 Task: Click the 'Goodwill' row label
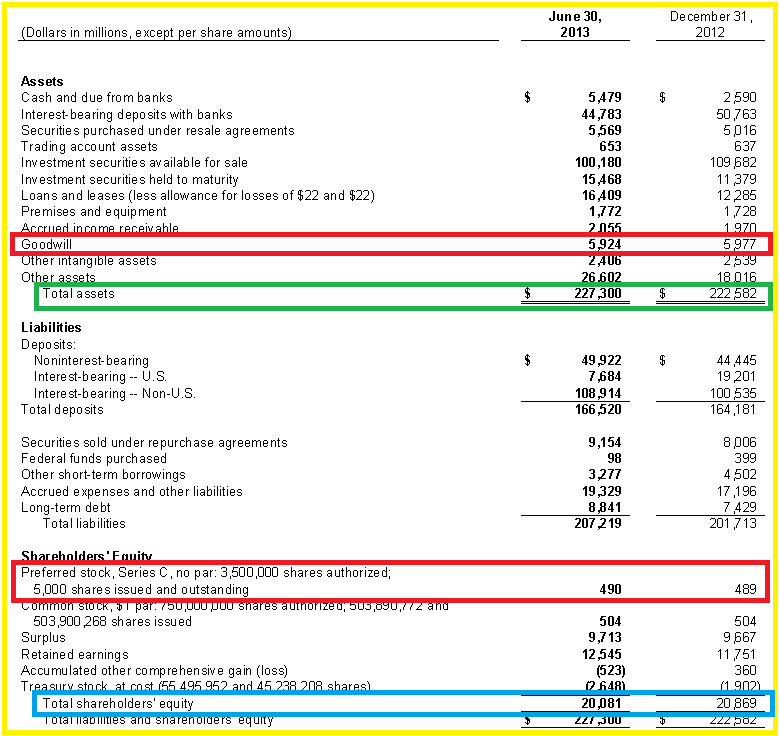[46, 244]
